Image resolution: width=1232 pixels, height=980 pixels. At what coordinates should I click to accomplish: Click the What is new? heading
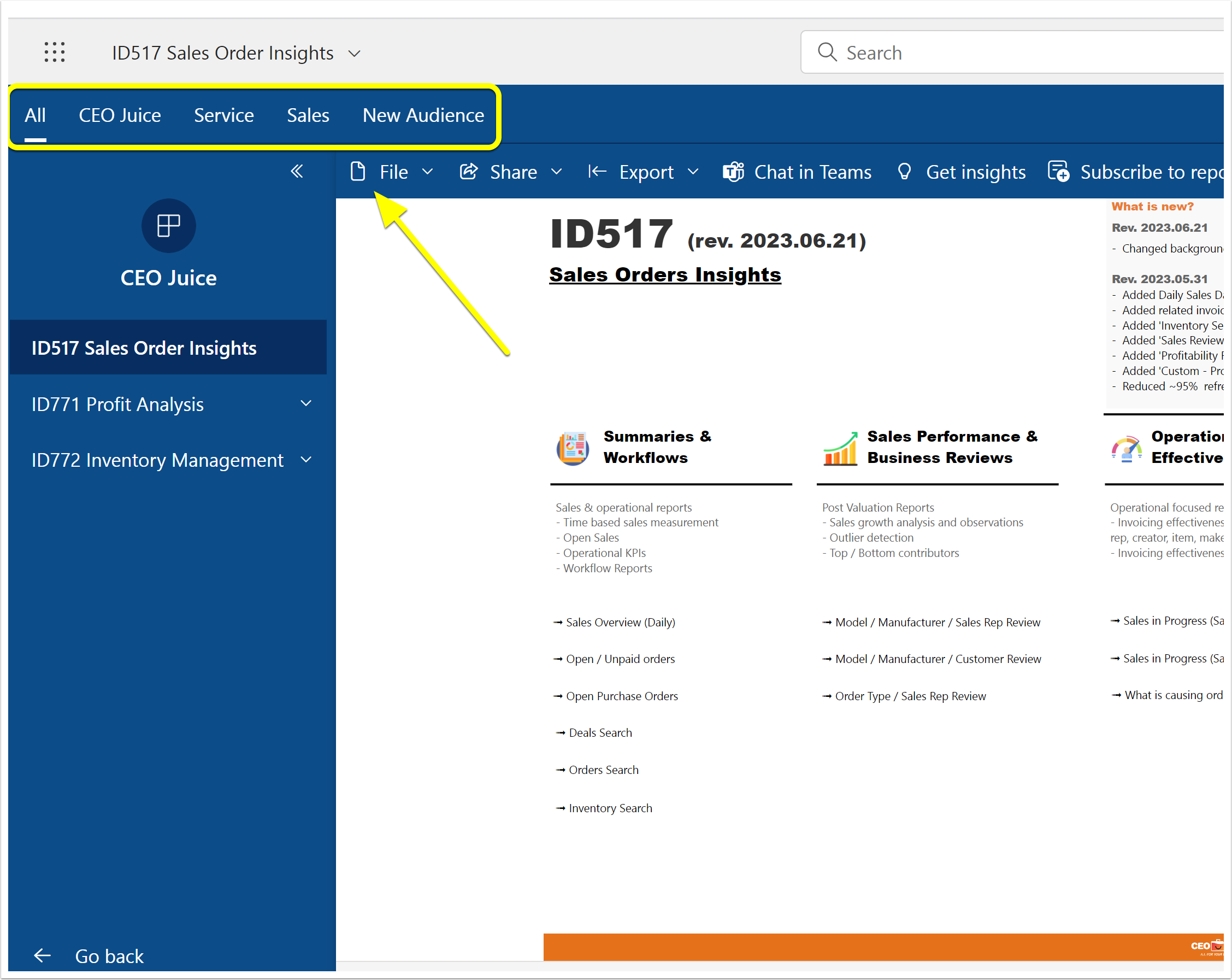(x=1152, y=206)
